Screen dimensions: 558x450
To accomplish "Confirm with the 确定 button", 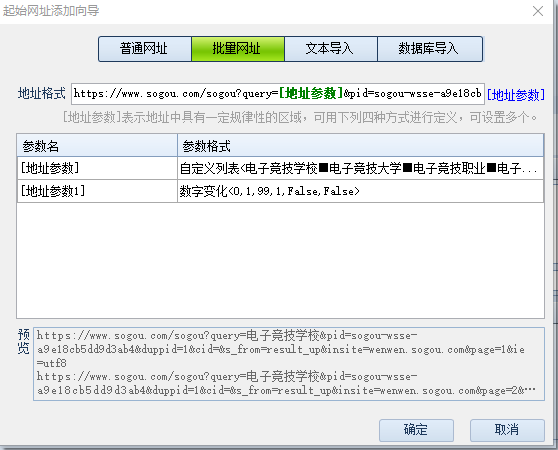I will click(416, 430).
